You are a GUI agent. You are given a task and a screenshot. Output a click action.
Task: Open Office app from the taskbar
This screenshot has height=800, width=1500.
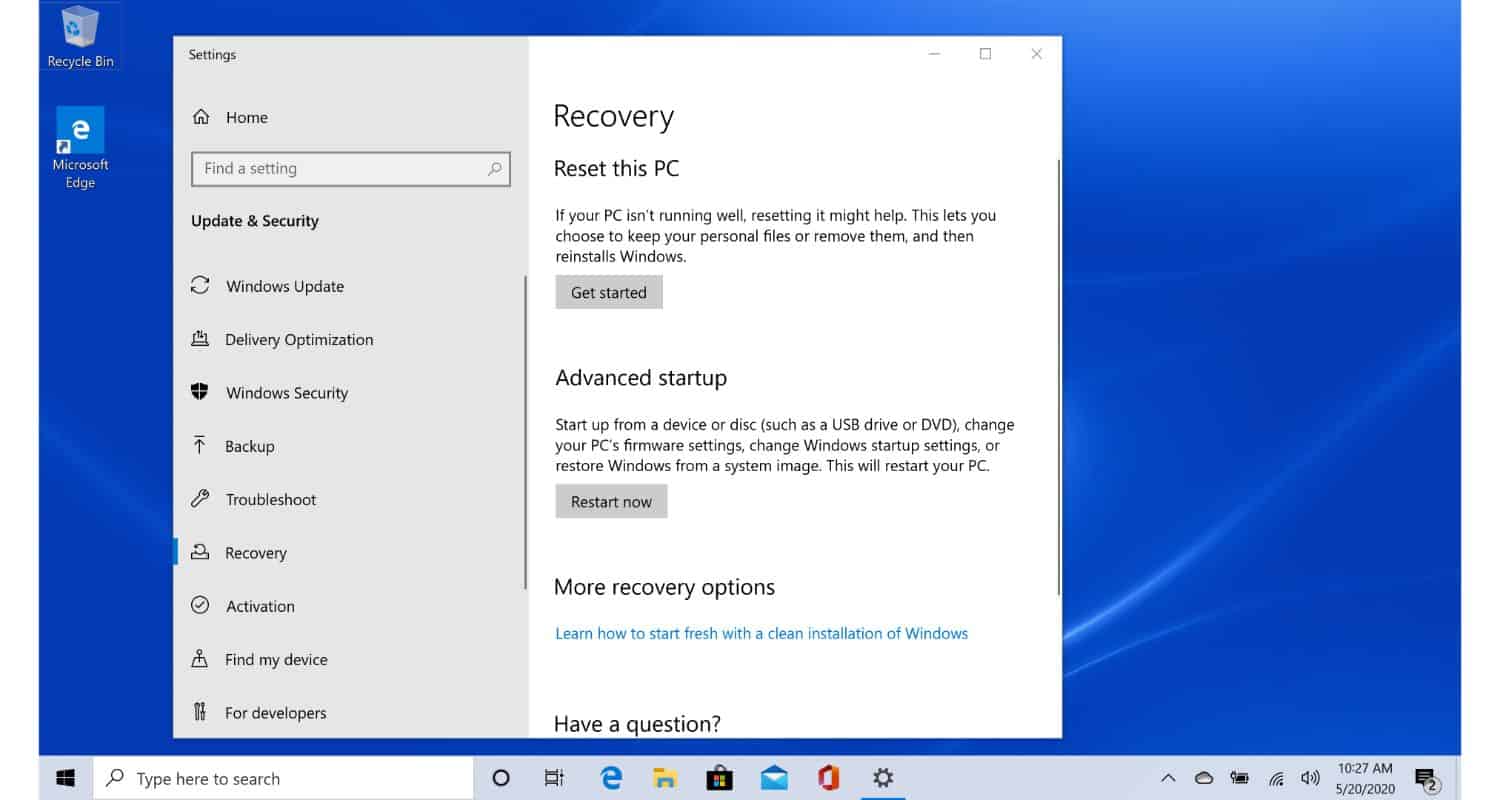coord(828,778)
